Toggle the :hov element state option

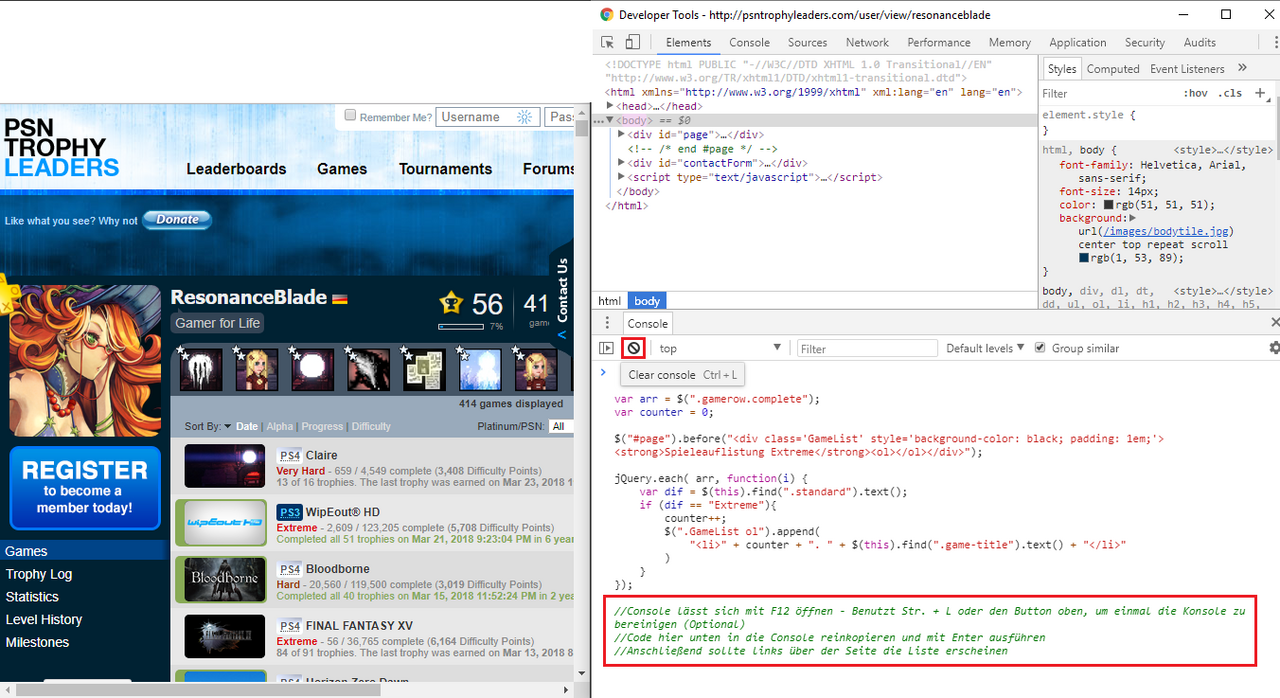pyautogui.click(x=1195, y=93)
